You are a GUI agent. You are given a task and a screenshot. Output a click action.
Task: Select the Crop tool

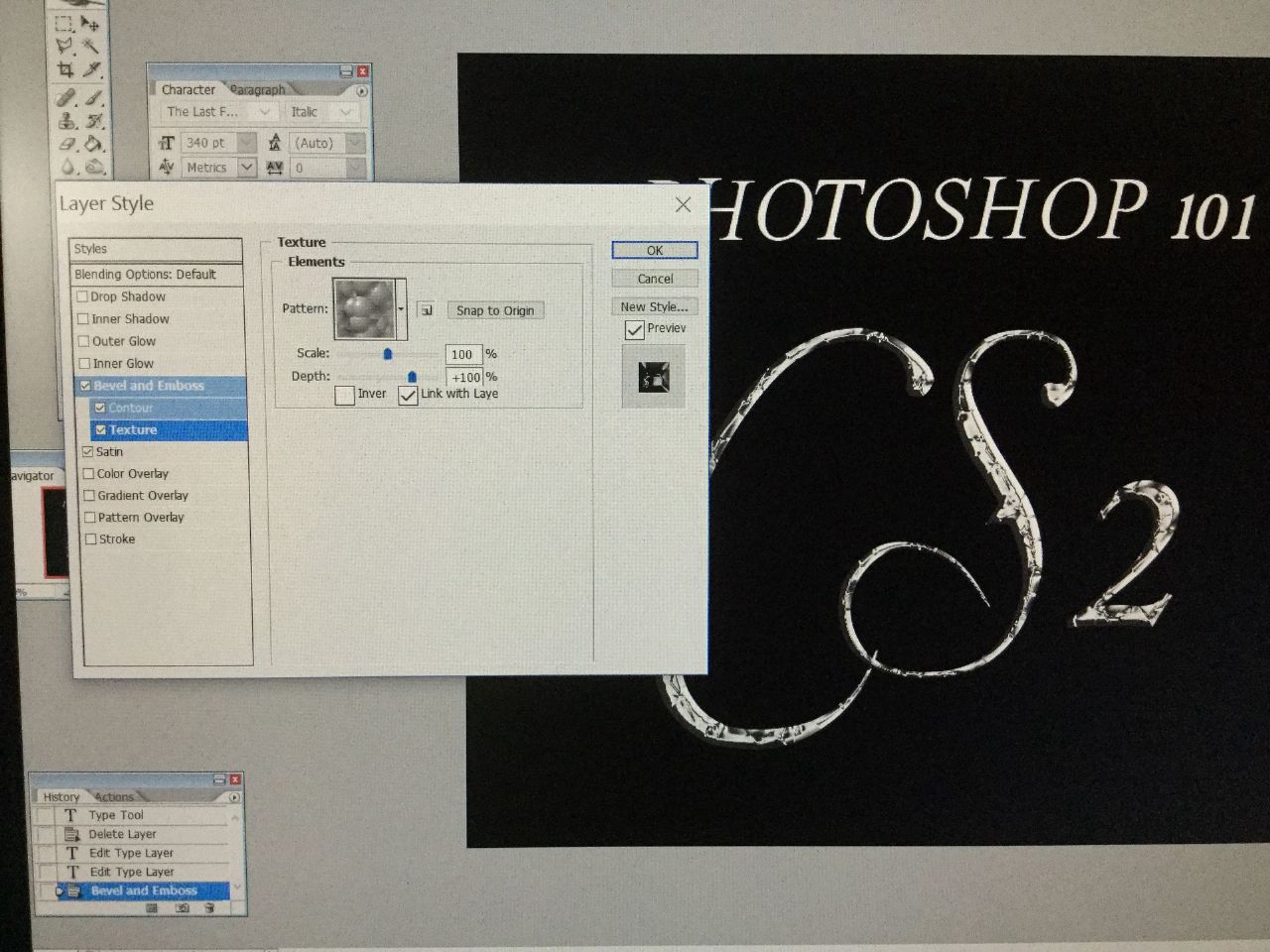coord(65,70)
